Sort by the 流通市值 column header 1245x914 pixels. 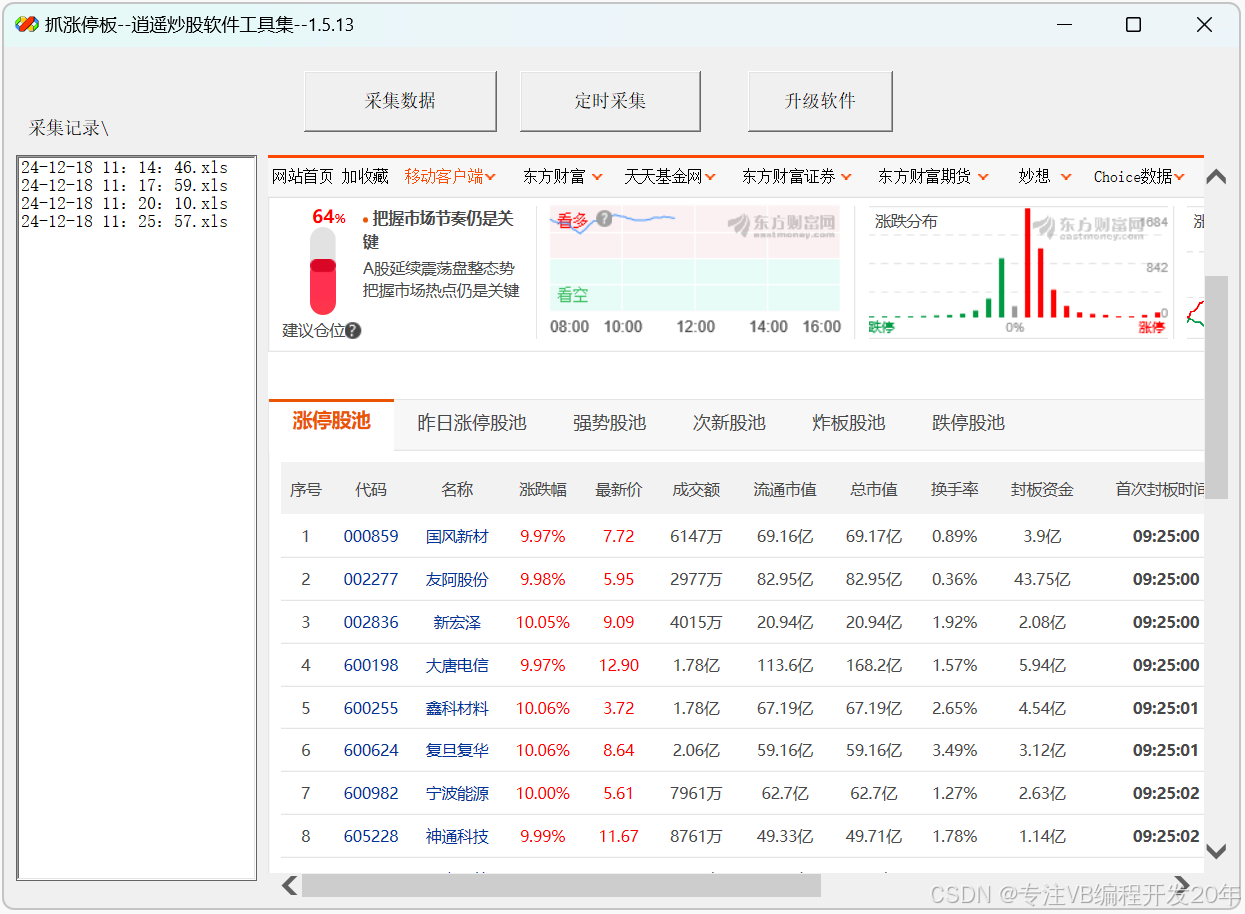[785, 490]
